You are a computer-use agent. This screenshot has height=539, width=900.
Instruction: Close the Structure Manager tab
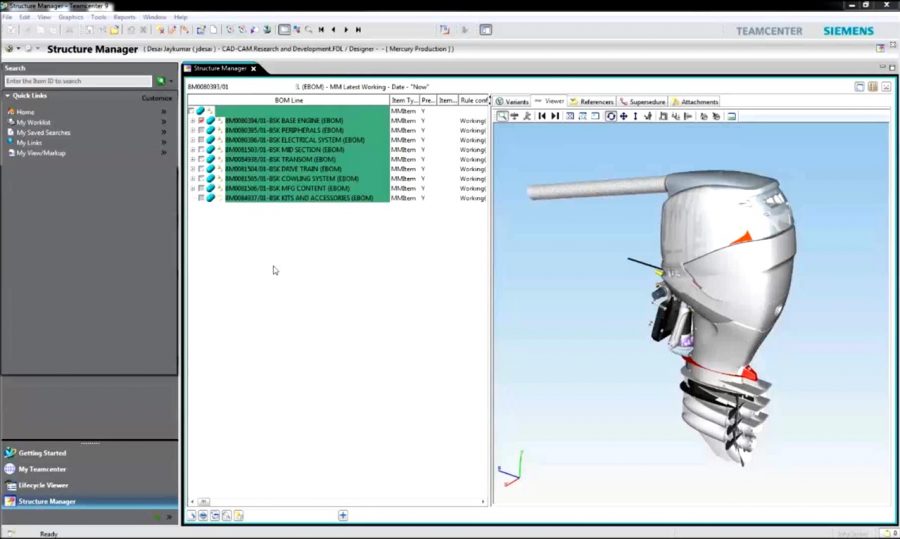[x=254, y=68]
